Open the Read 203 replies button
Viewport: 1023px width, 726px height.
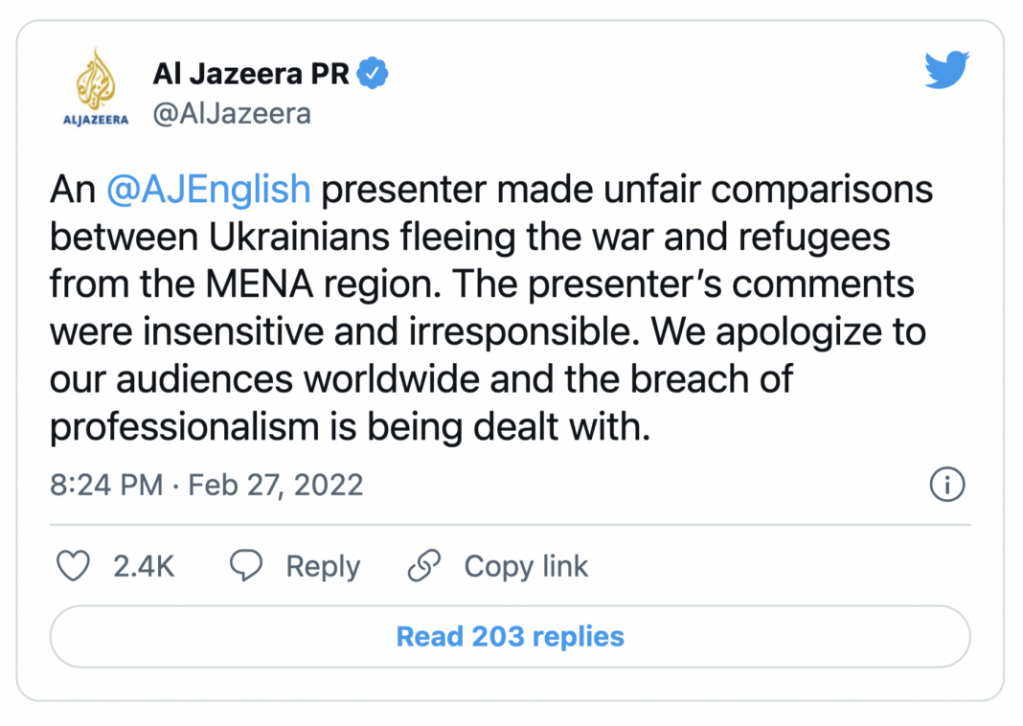[x=510, y=636]
